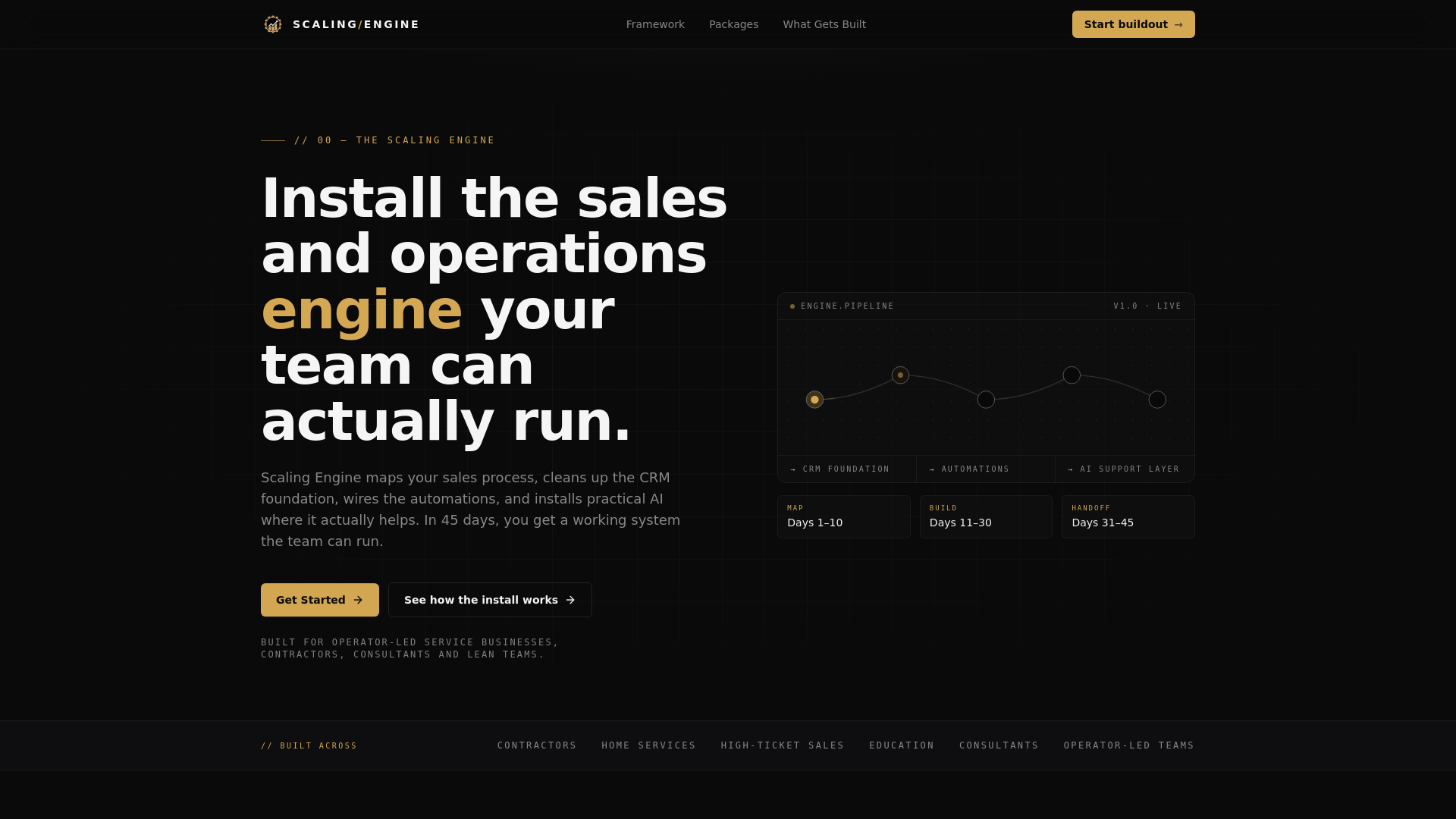Click the AUTOMATIONS label
Viewport: 1456px width, 819px height.
(975, 469)
